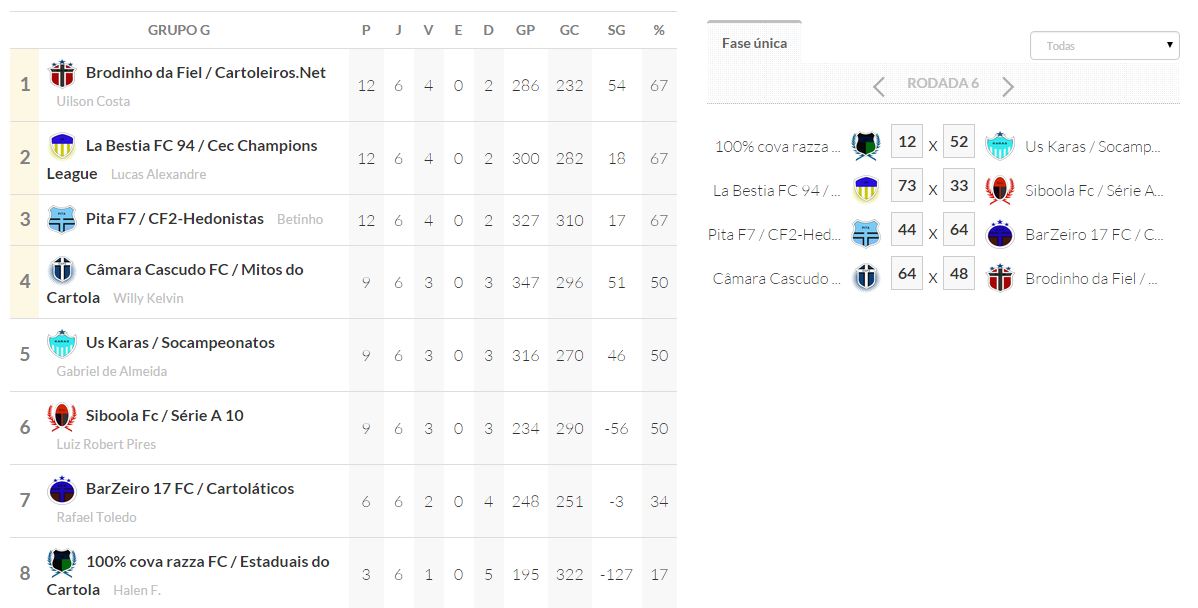Click Câmara Cascudo FC crest in standings
1198x608 pixels.
tap(62, 271)
